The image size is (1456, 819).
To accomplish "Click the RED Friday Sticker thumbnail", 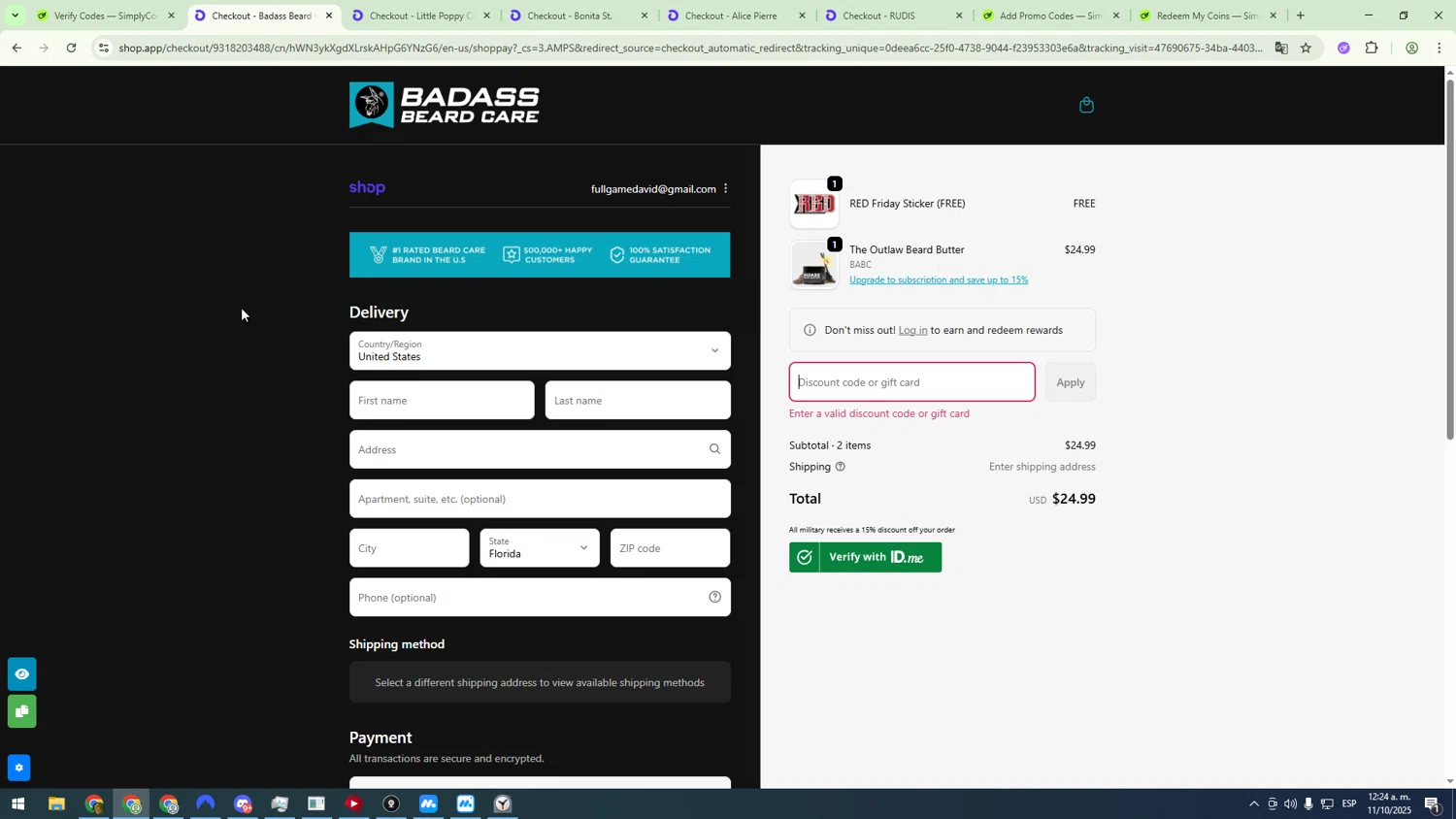I will tap(813, 205).
